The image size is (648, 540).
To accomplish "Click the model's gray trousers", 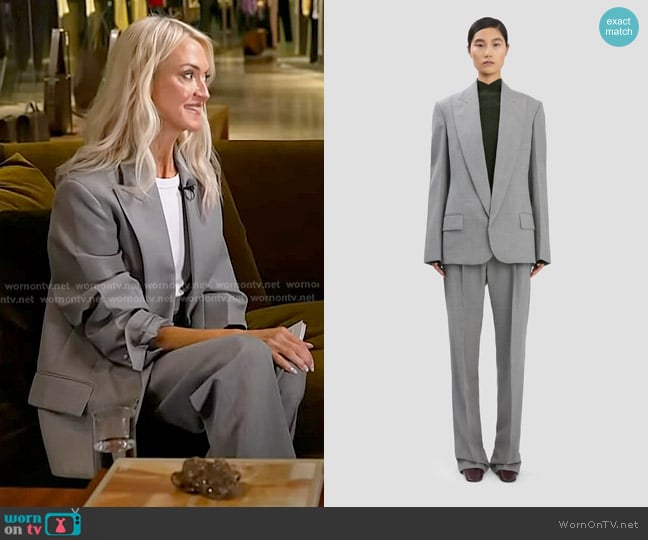I will 486,360.
